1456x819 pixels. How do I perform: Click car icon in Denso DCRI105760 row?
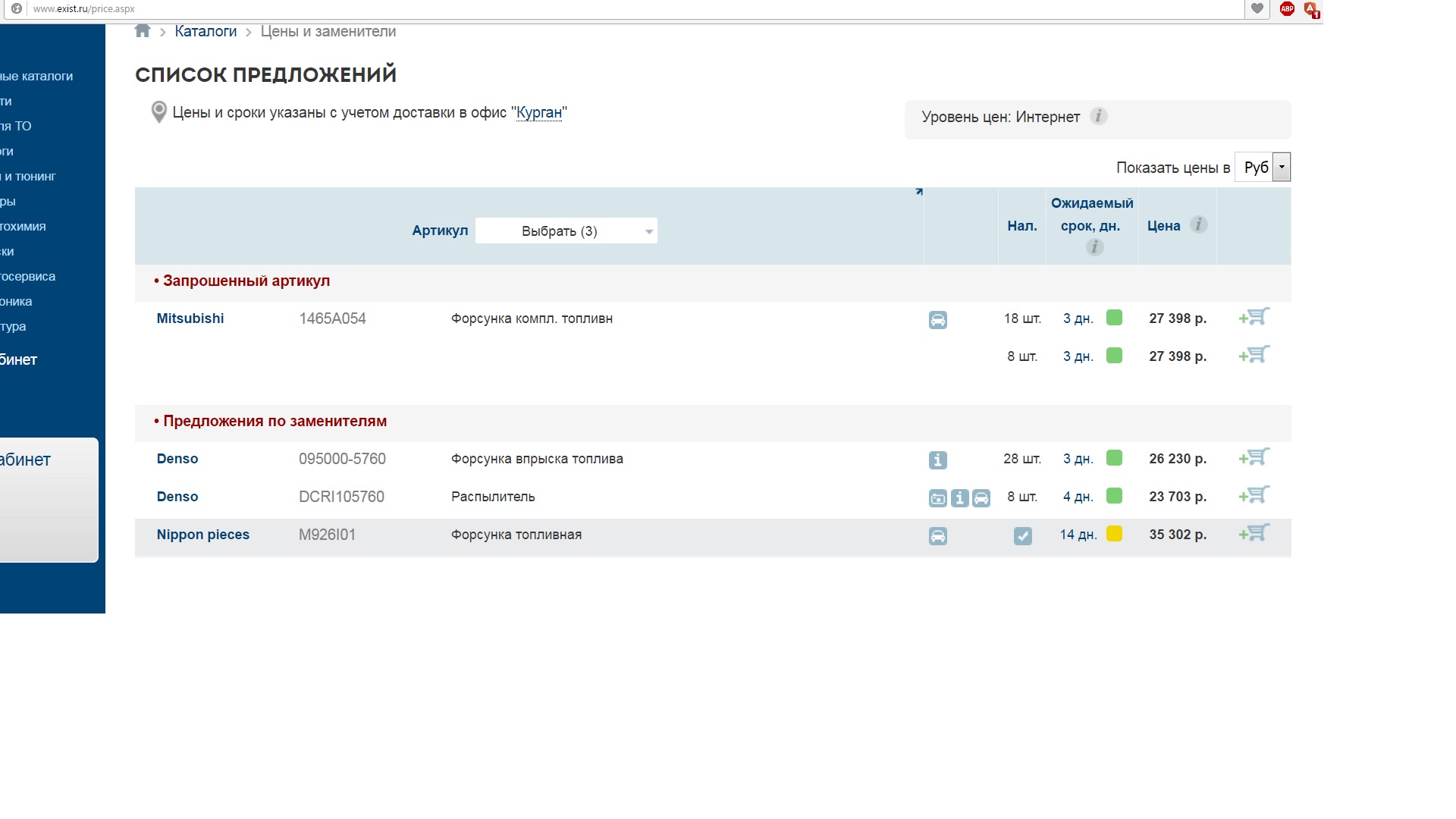pos(981,498)
